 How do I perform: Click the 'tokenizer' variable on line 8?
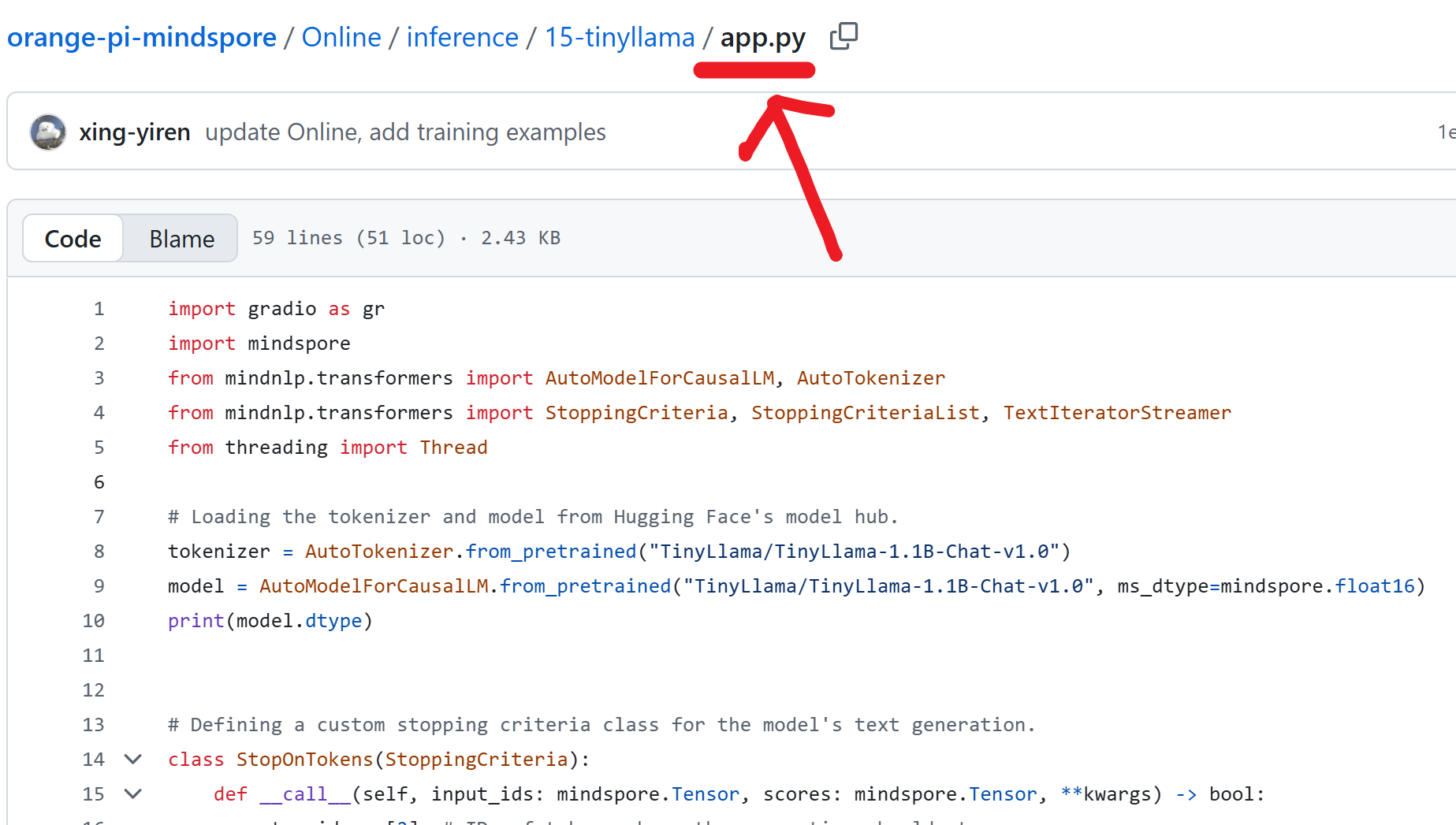[219, 552]
